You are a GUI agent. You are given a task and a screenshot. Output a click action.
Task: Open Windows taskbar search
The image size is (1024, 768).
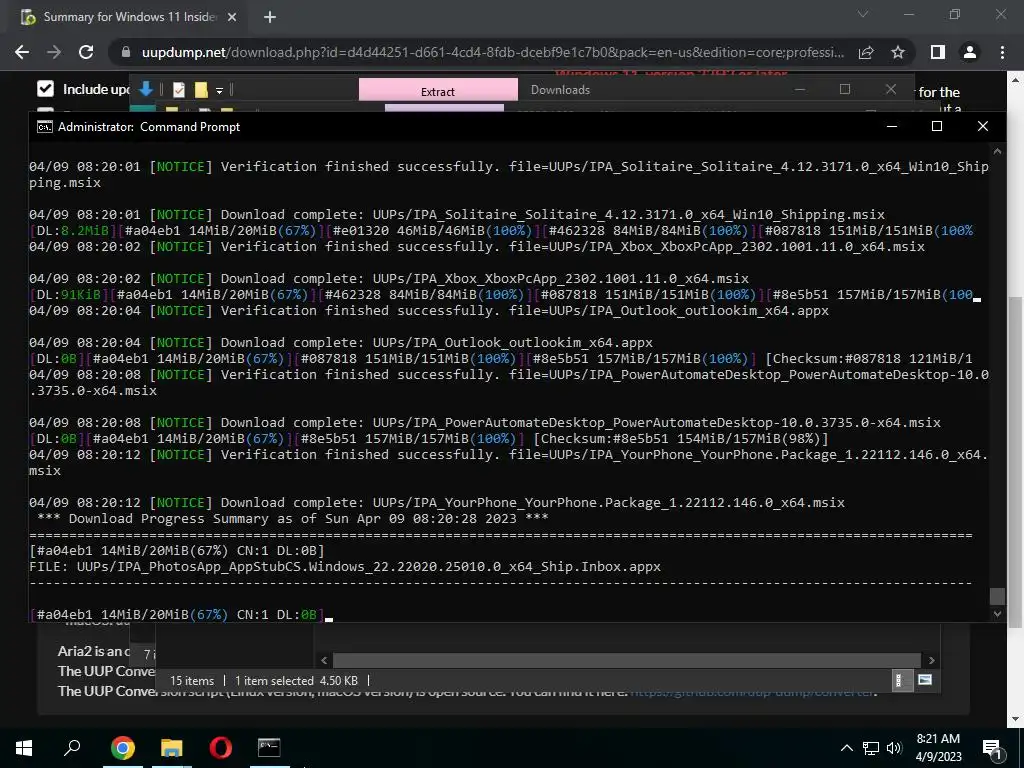(x=72, y=748)
